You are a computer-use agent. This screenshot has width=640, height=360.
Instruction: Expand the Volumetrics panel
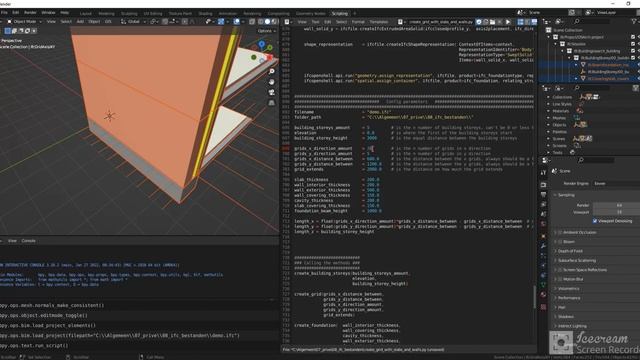(x=568, y=289)
